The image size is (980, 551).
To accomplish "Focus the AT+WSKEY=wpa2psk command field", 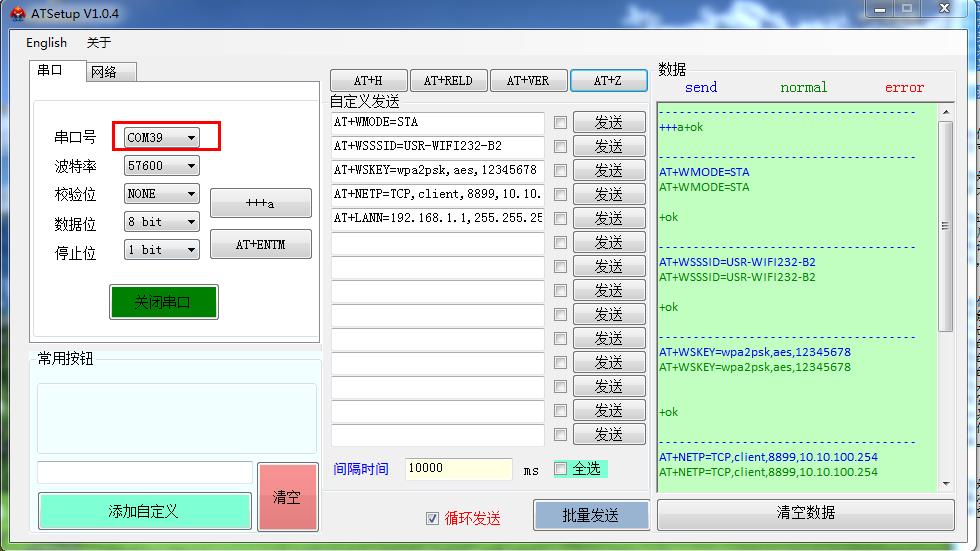I will [x=438, y=170].
